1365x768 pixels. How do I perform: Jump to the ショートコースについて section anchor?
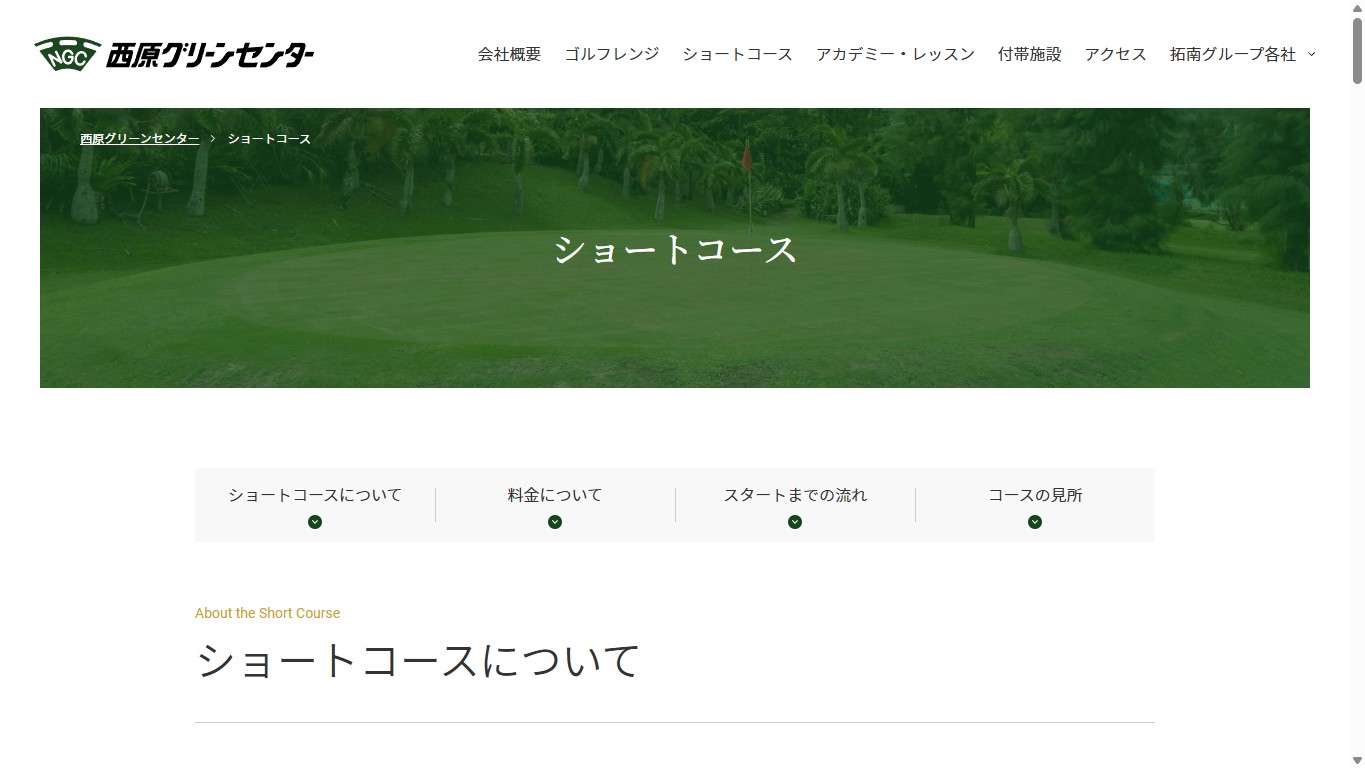(x=315, y=505)
